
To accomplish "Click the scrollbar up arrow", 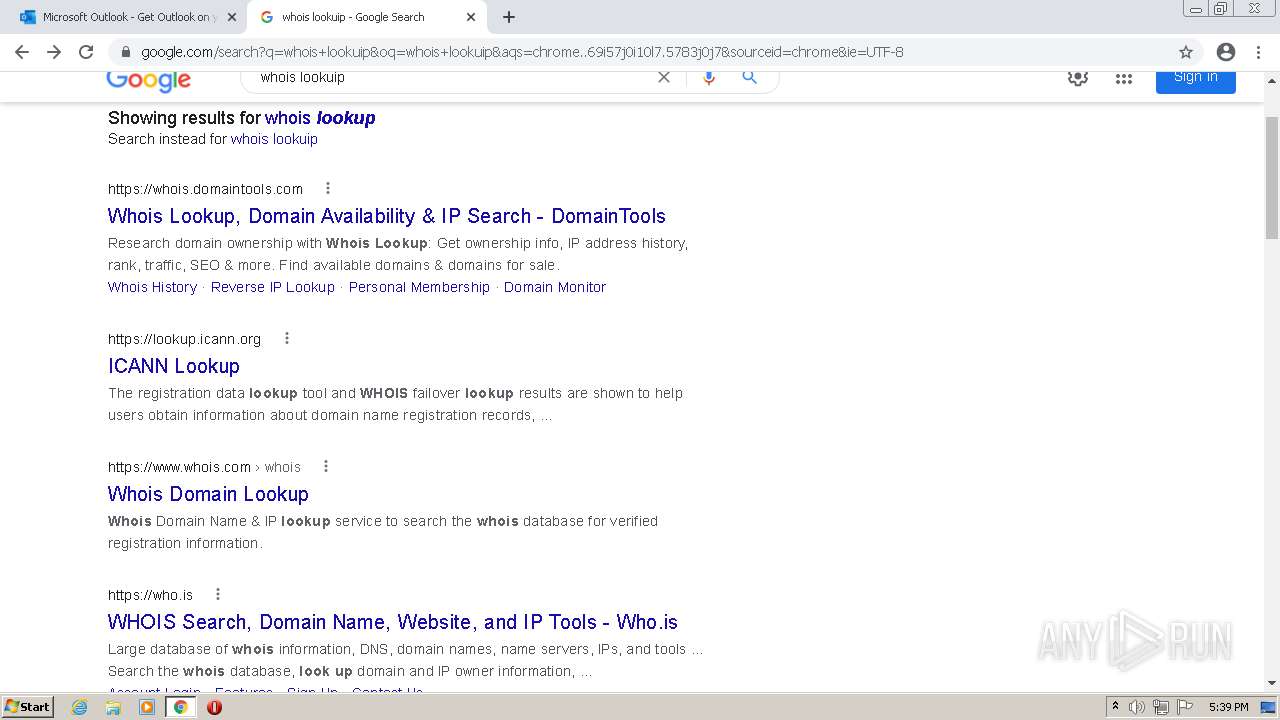I will click(1272, 80).
